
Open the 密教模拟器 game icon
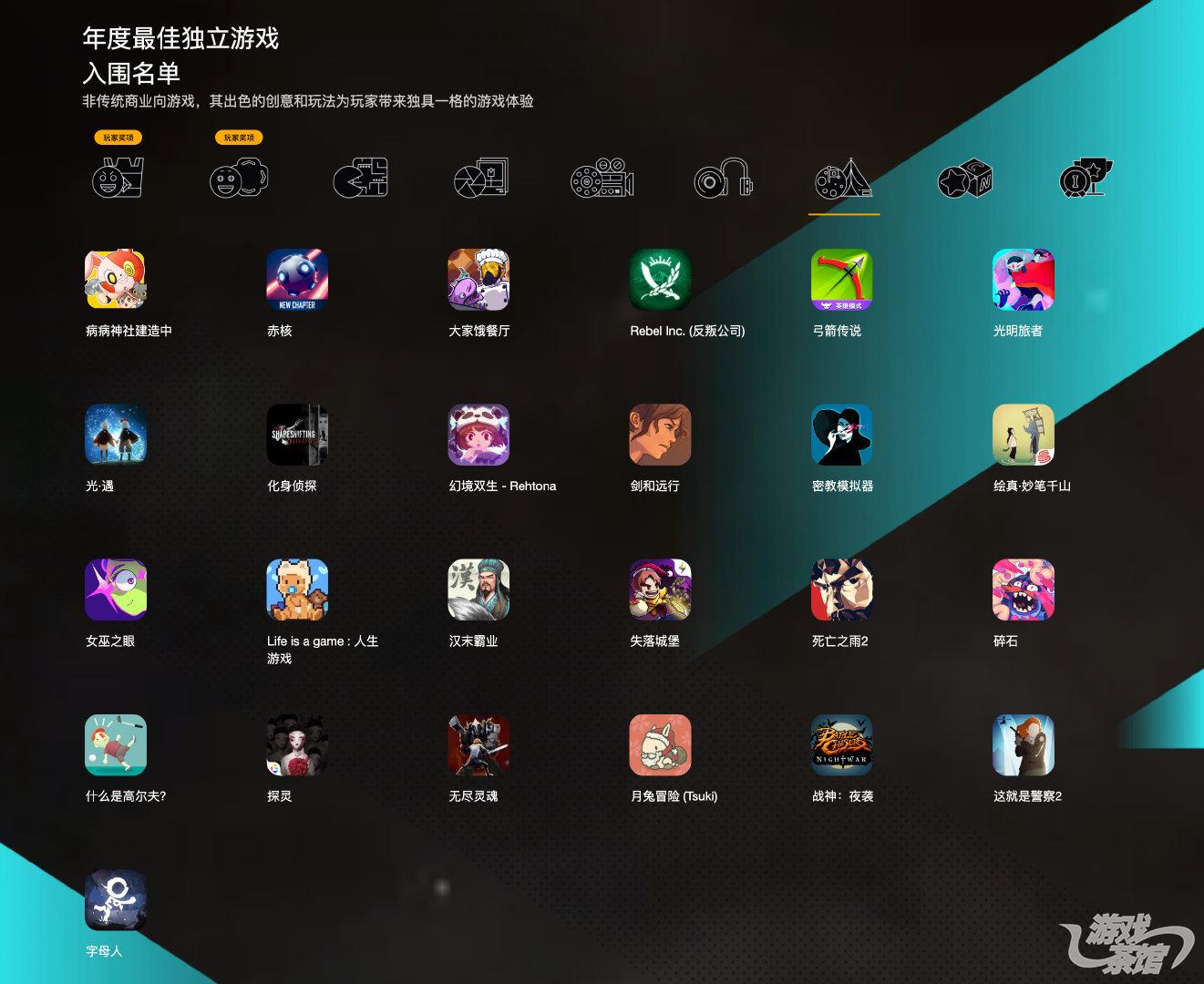click(842, 435)
